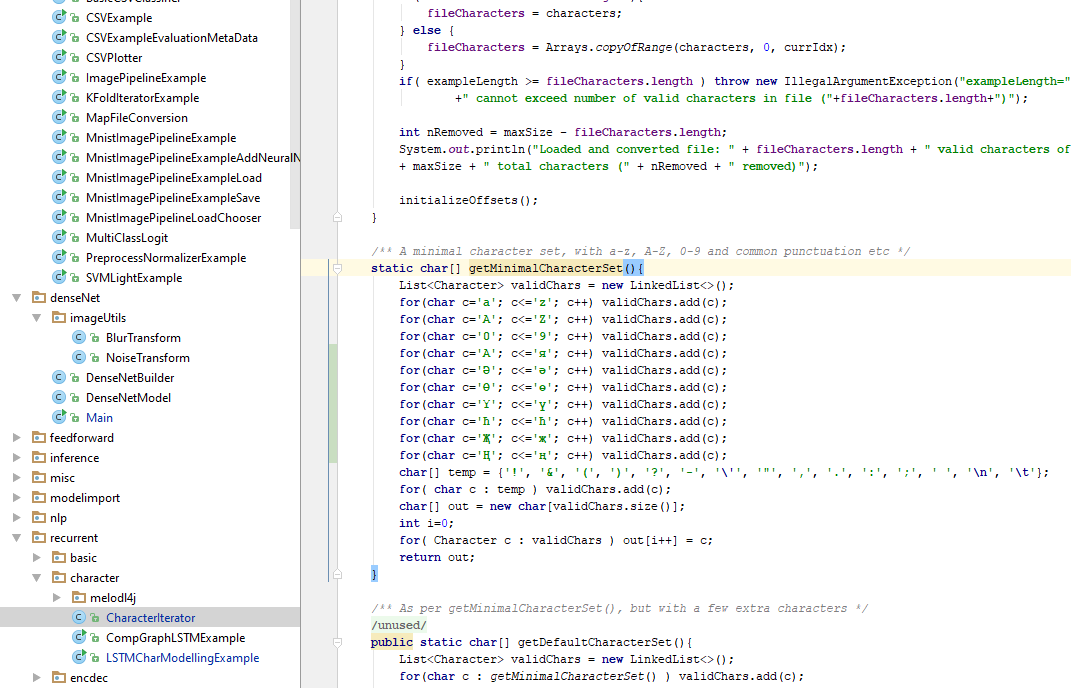This screenshot has width=1071, height=688.
Task: Click the class icon of CharacterIterator
Action: (79, 617)
